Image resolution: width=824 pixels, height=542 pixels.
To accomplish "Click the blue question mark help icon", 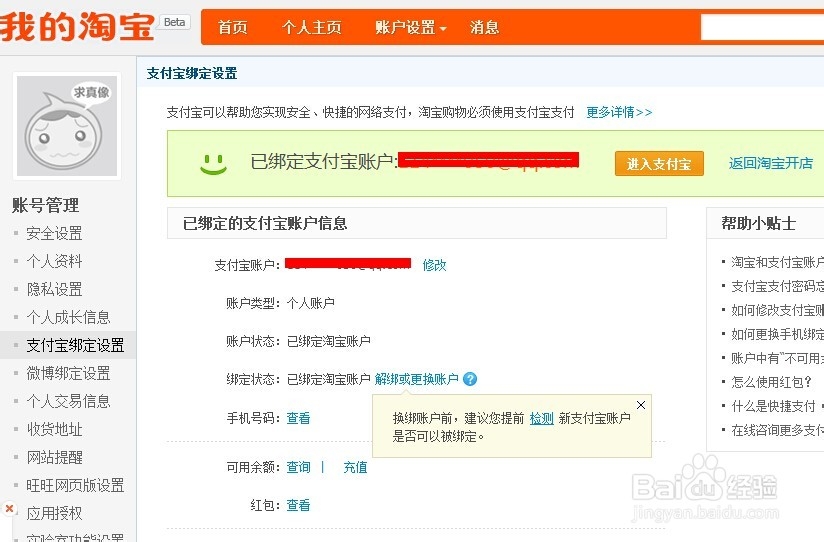I will click(x=470, y=379).
